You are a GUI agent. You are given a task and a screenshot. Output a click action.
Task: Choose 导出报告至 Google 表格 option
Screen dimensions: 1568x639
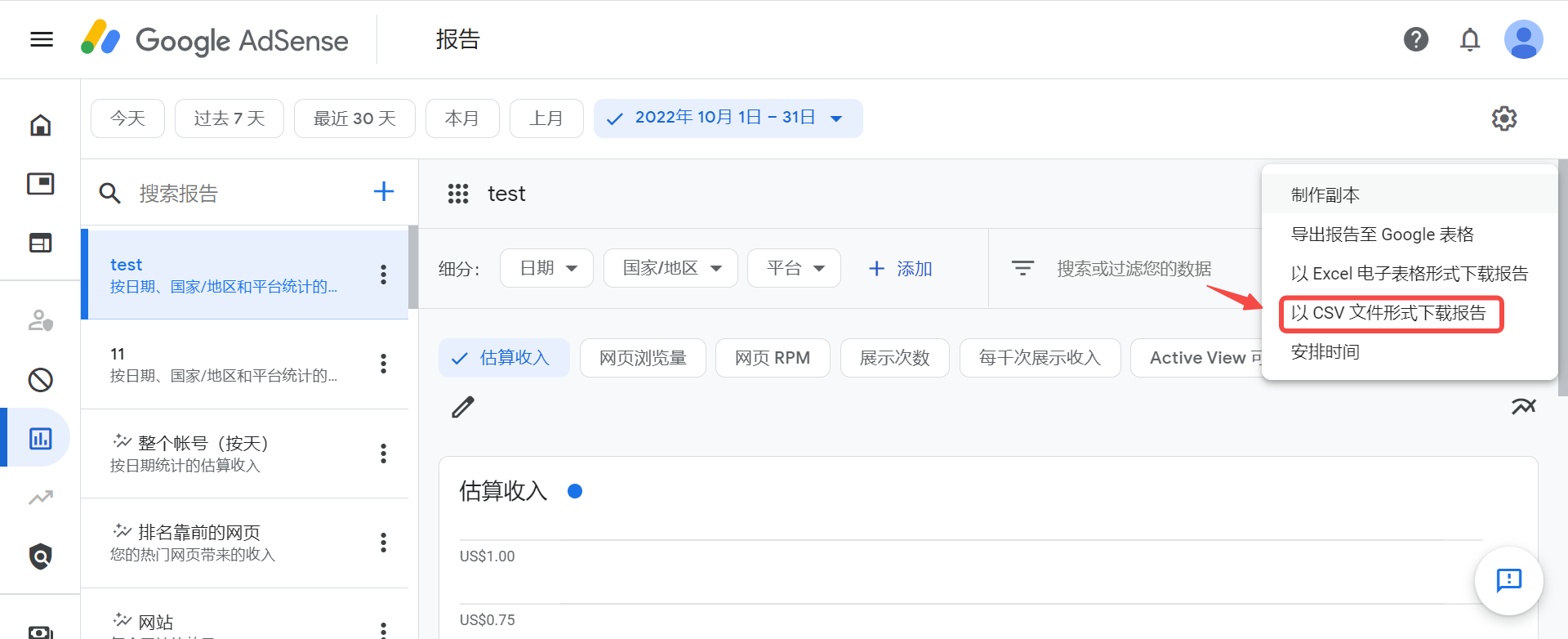click(1382, 235)
